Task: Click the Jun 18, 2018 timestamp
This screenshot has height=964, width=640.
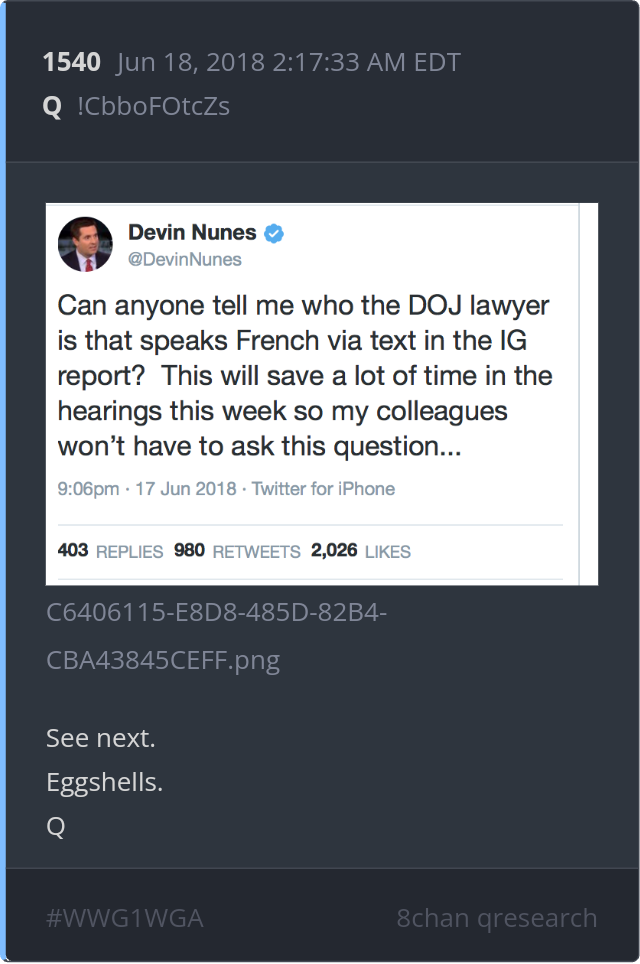Action: (288, 62)
